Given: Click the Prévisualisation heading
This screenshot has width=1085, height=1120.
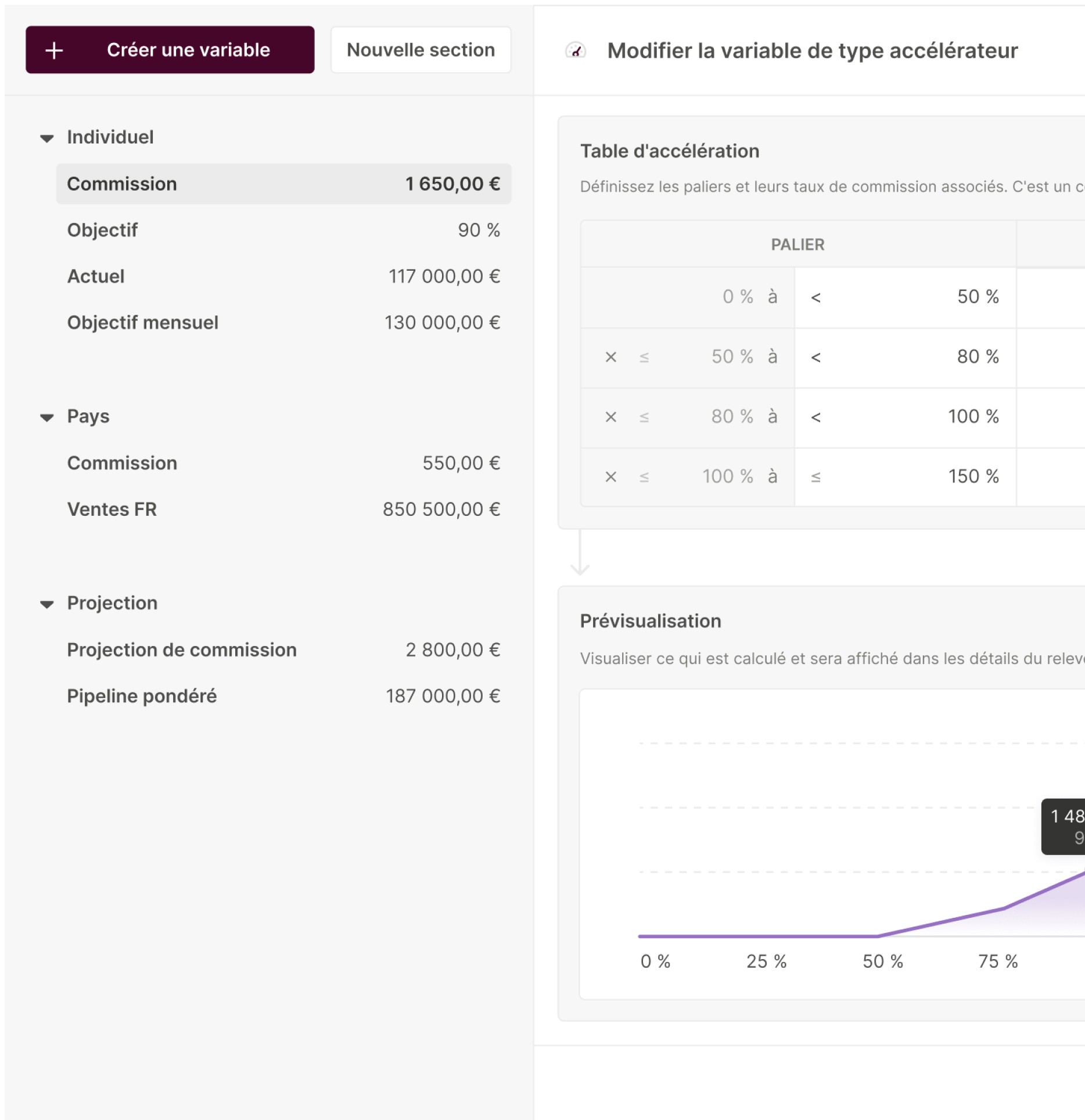Looking at the screenshot, I should tap(651, 621).
